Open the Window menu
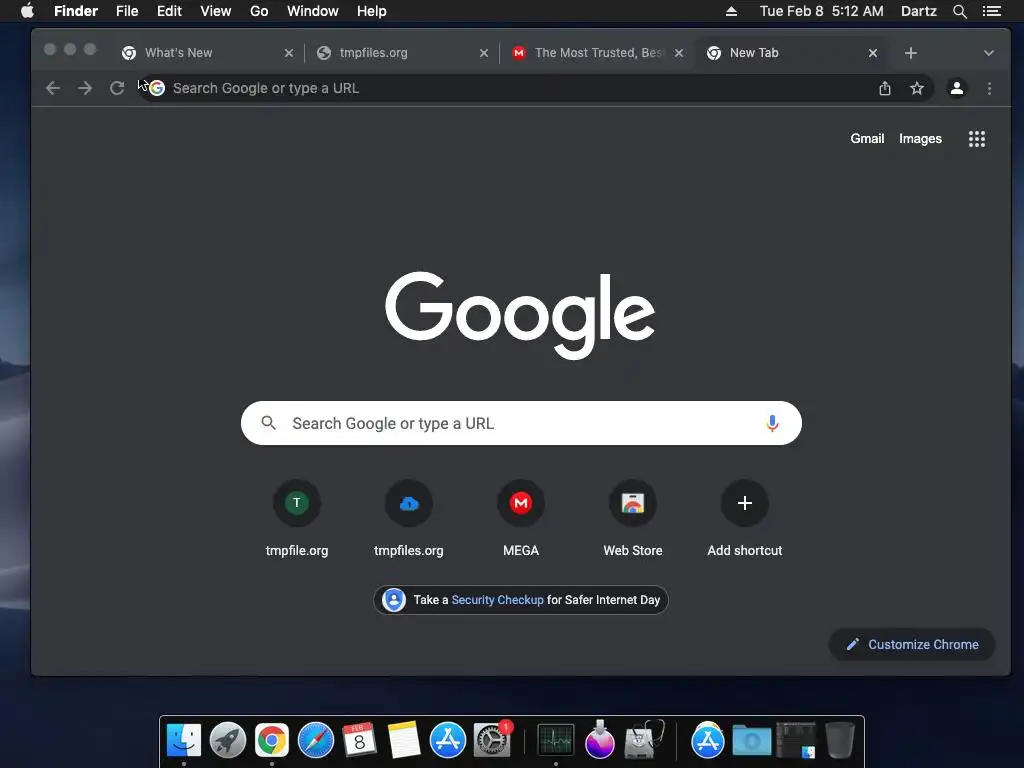The image size is (1024, 768). [x=313, y=11]
